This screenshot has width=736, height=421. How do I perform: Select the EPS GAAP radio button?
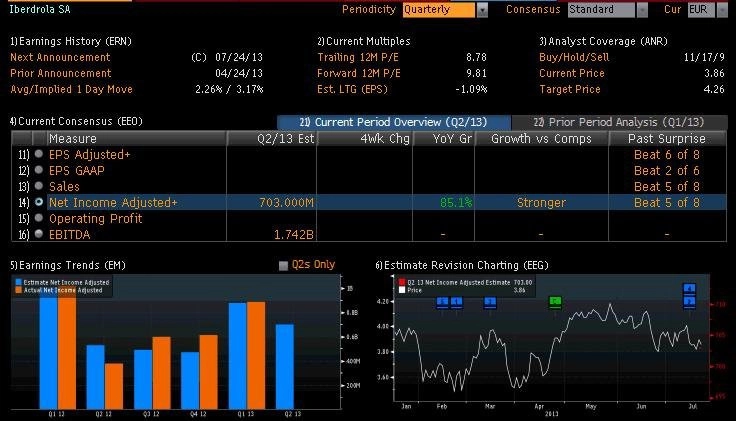(39, 170)
